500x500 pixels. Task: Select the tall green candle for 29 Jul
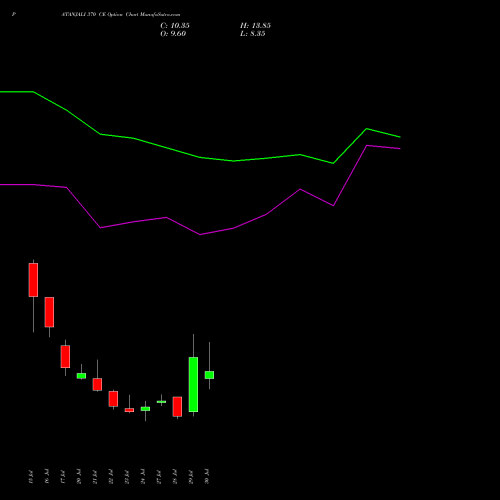click(193, 384)
